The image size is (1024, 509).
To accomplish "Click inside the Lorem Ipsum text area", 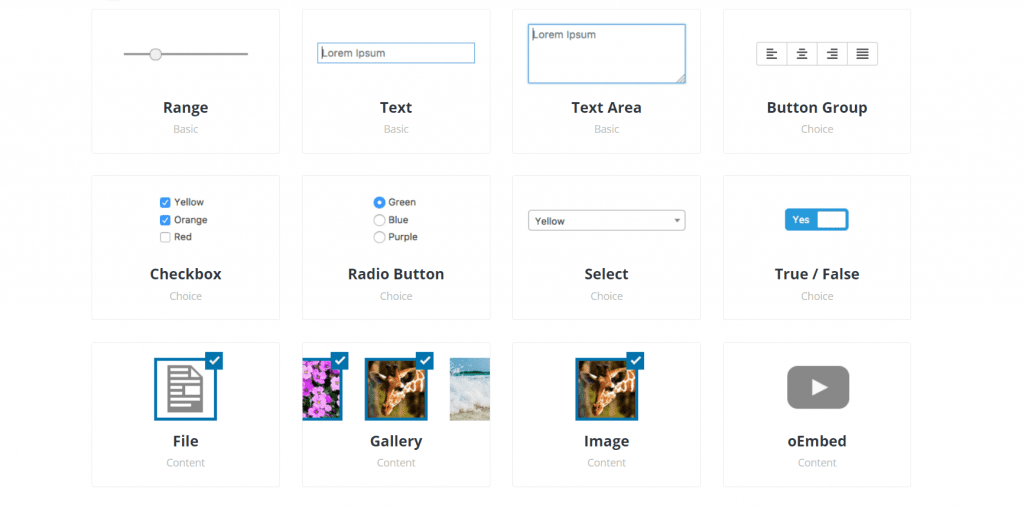I will (607, 54).
